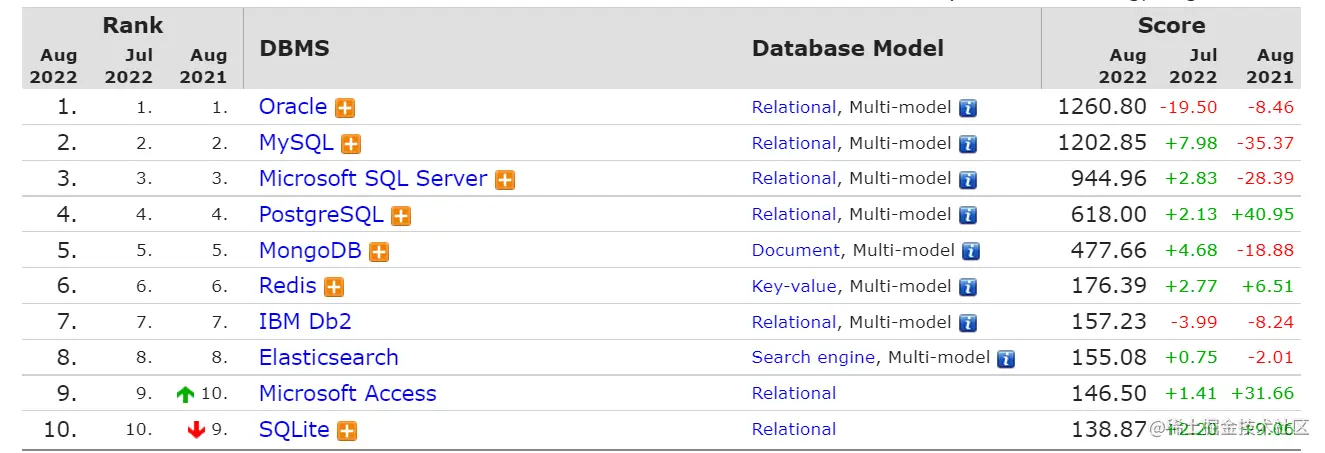The image size is (1325, 453).
Task: Click the orange plus icon beside MongoDB
Action: [379, 252]
